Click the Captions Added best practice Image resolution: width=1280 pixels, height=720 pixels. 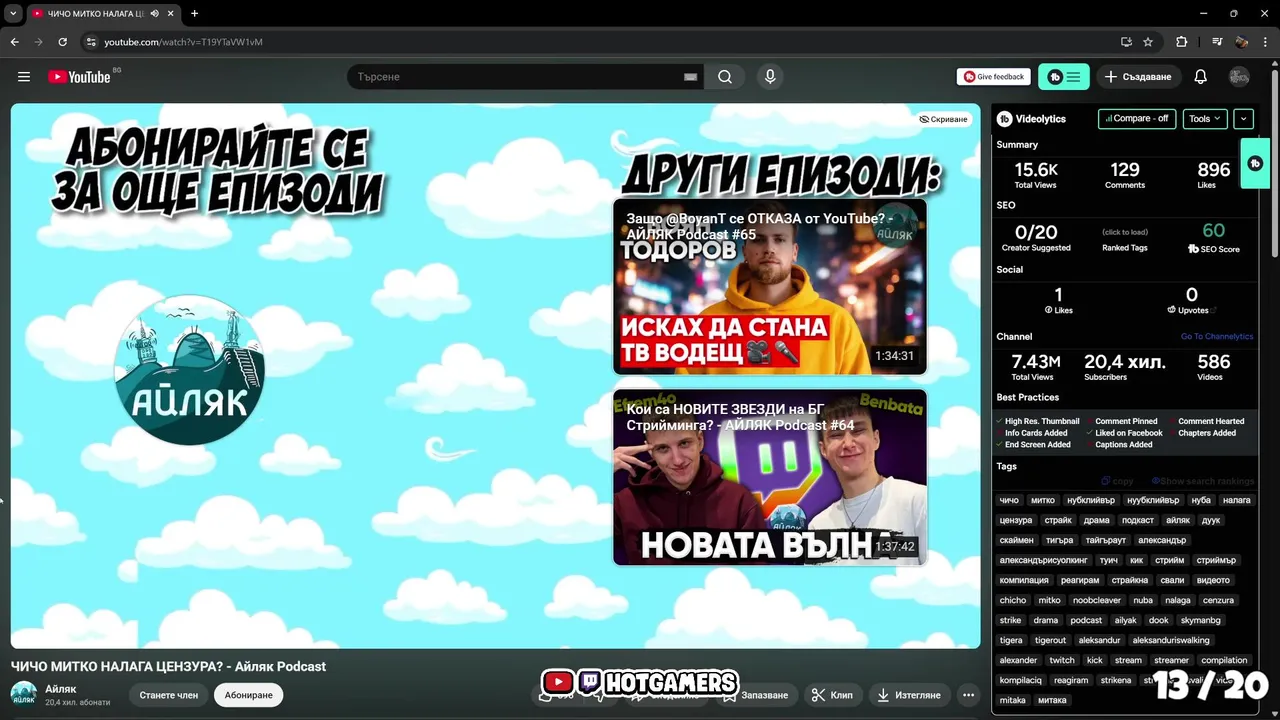(1123, 444)
